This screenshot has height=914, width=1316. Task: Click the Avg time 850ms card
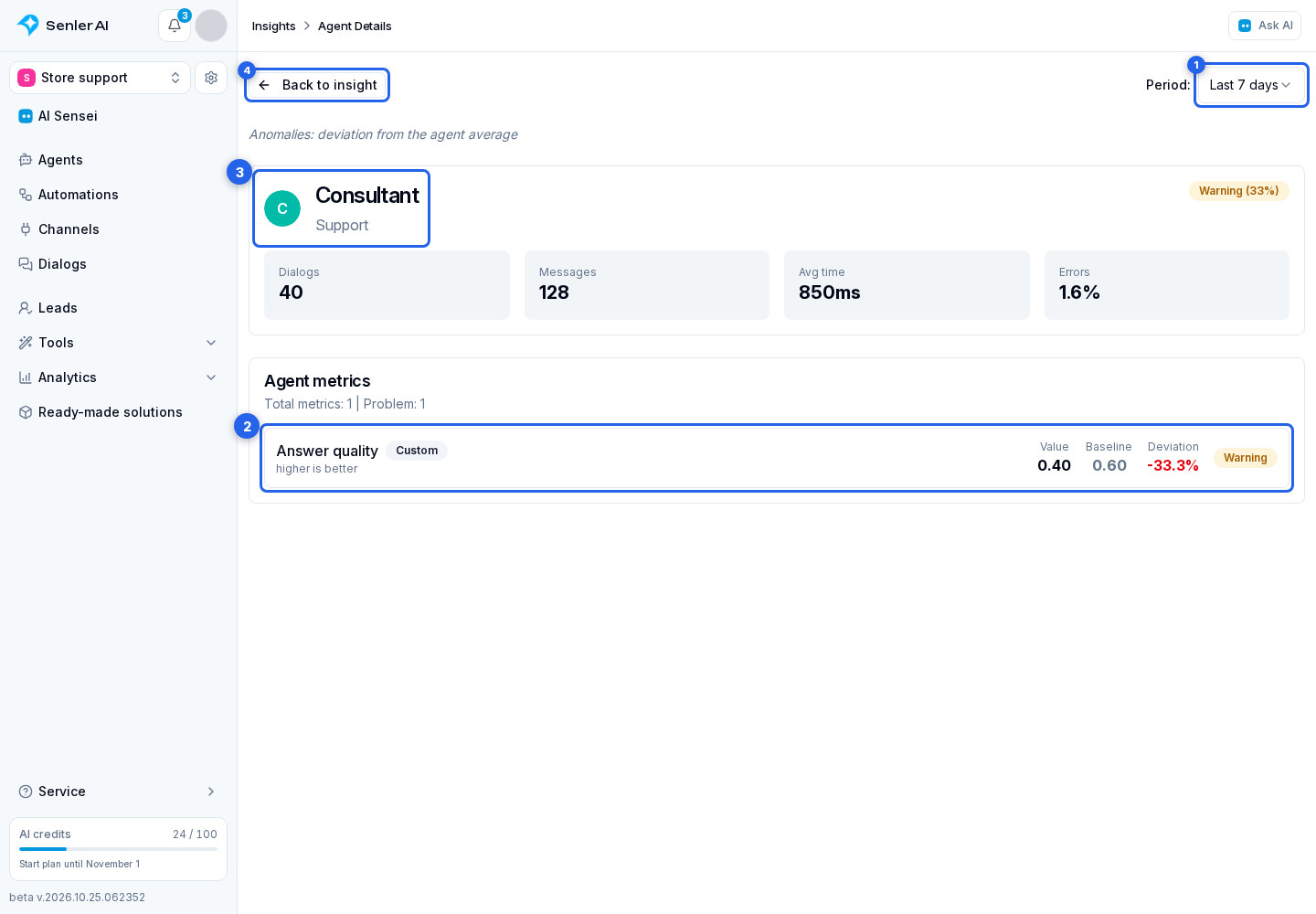(x=907, y=285)
